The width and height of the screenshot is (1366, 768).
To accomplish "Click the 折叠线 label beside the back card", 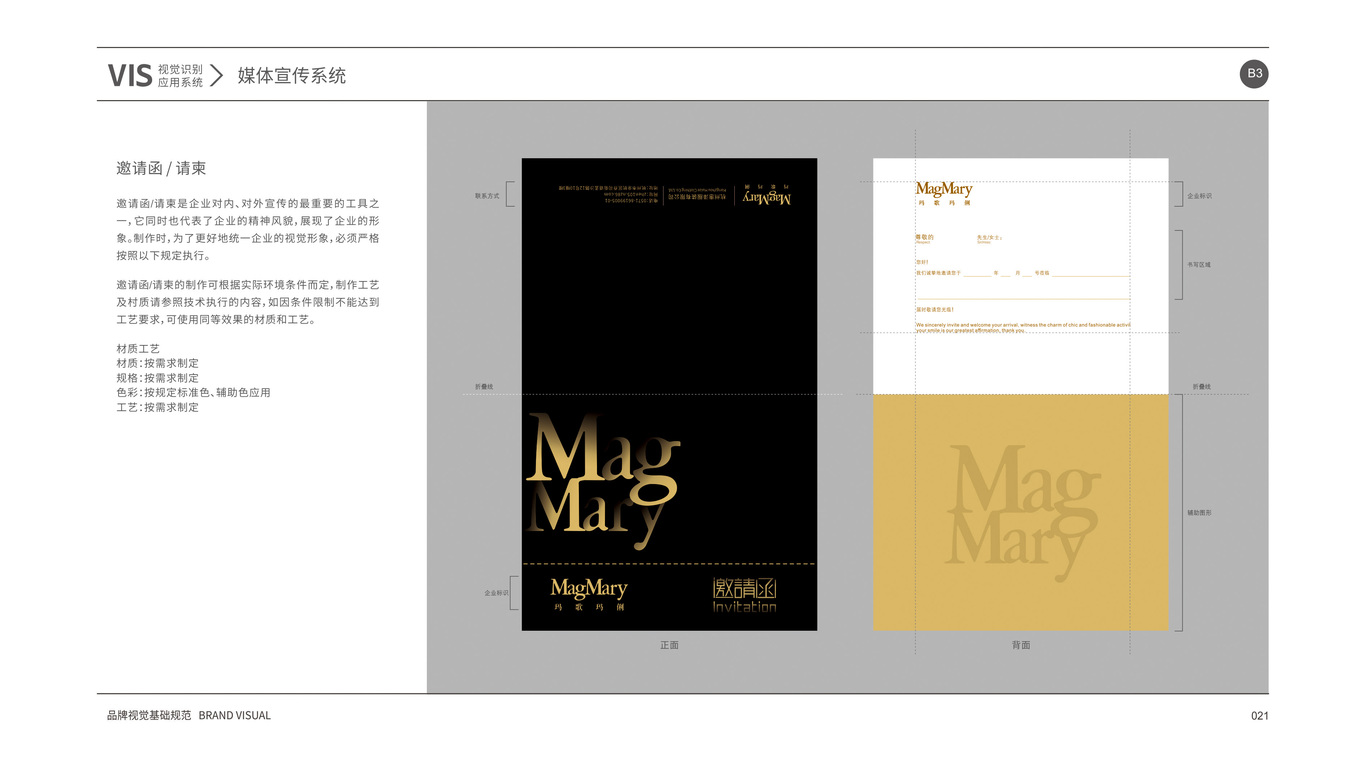I will click(x=1202, y=387).
